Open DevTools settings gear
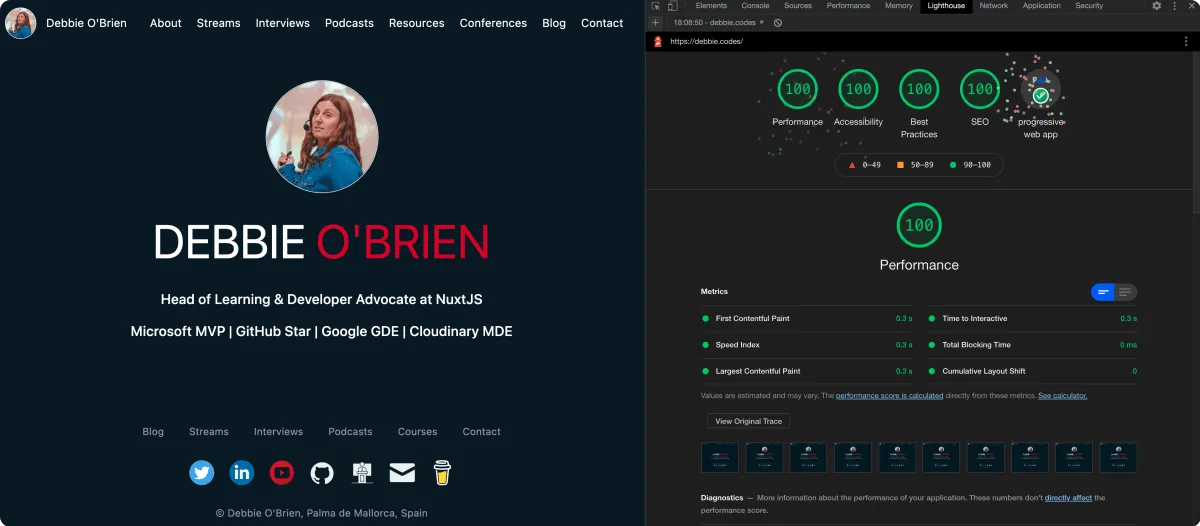 click(x=1157, y=6)
